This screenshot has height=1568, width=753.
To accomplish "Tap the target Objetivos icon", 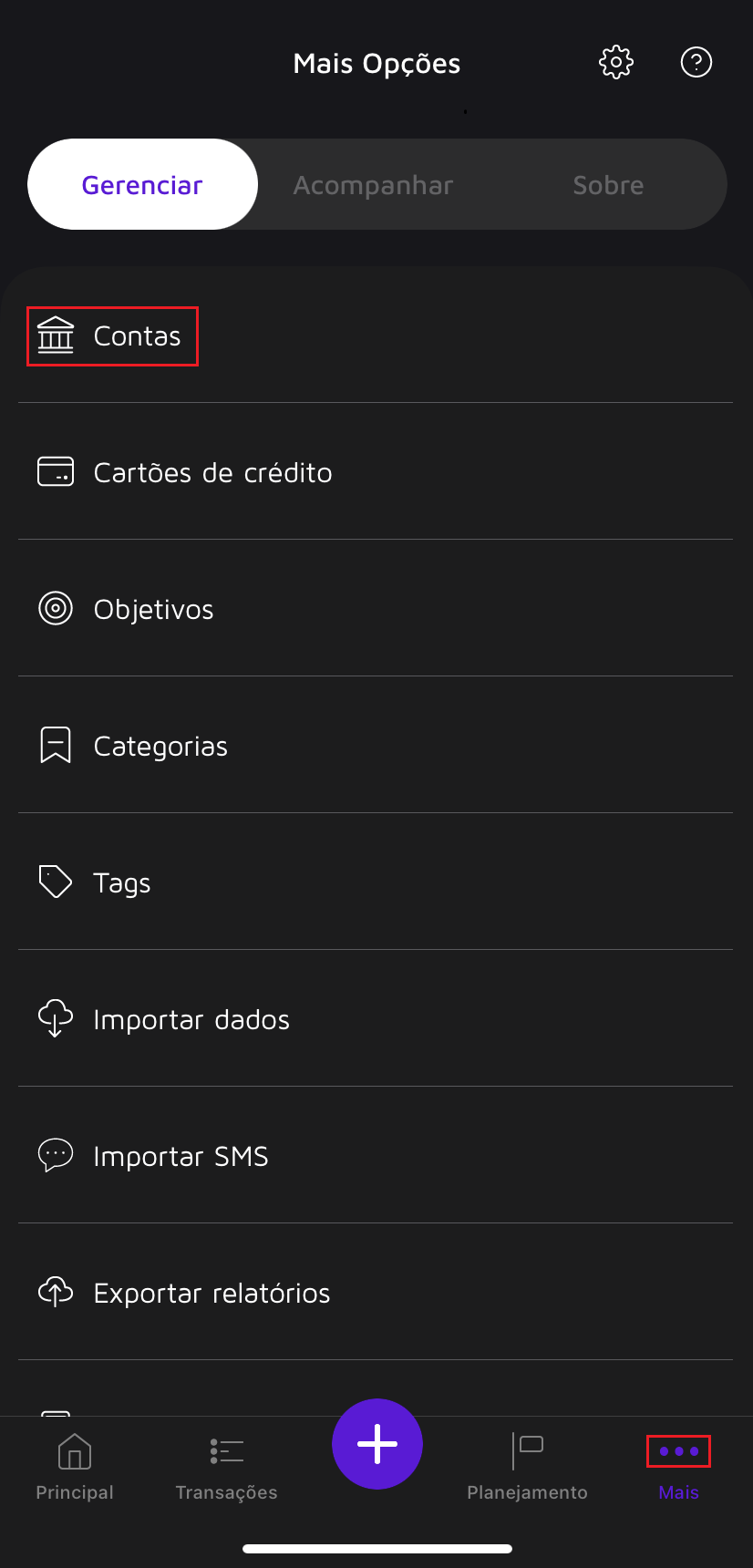I will point(56,608).
